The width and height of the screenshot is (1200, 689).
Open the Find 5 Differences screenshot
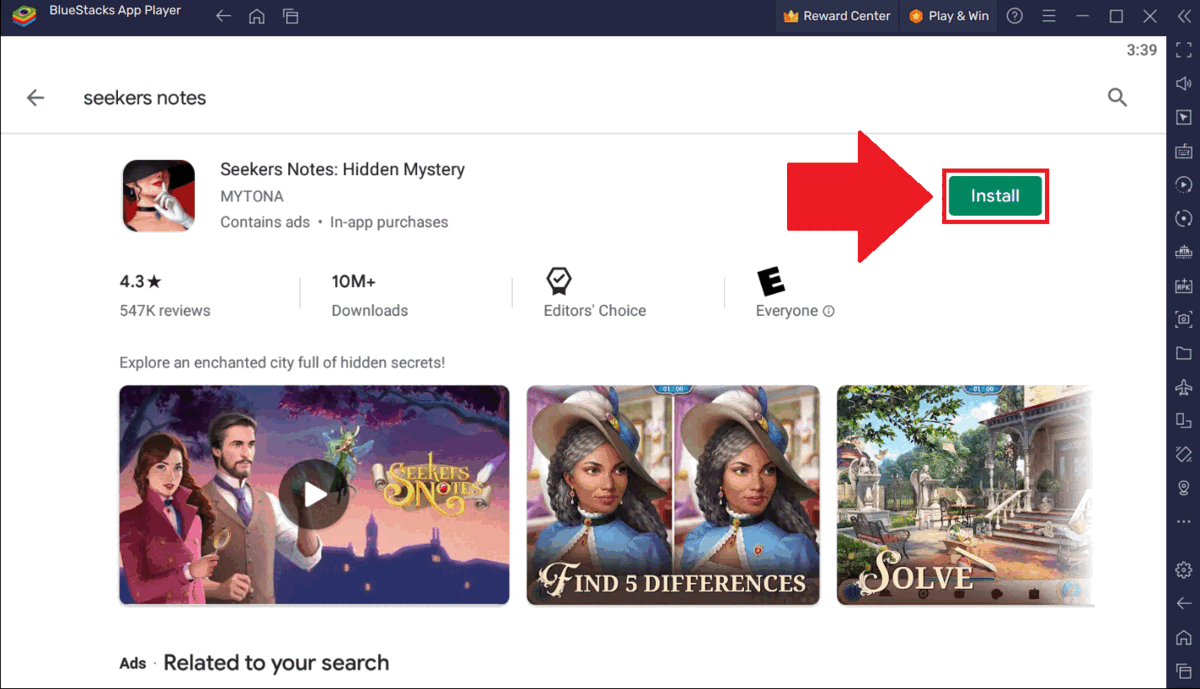coord(673,495)
